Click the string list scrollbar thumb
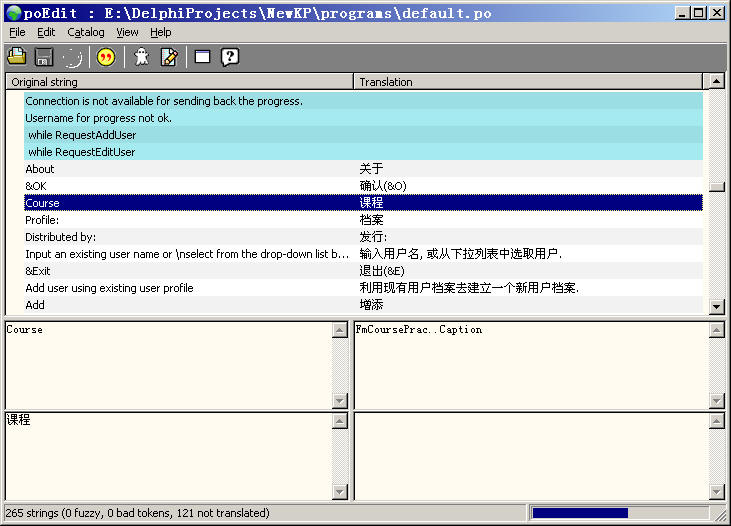731x526 pixels. pyautogui.click(x=717, y=187)
